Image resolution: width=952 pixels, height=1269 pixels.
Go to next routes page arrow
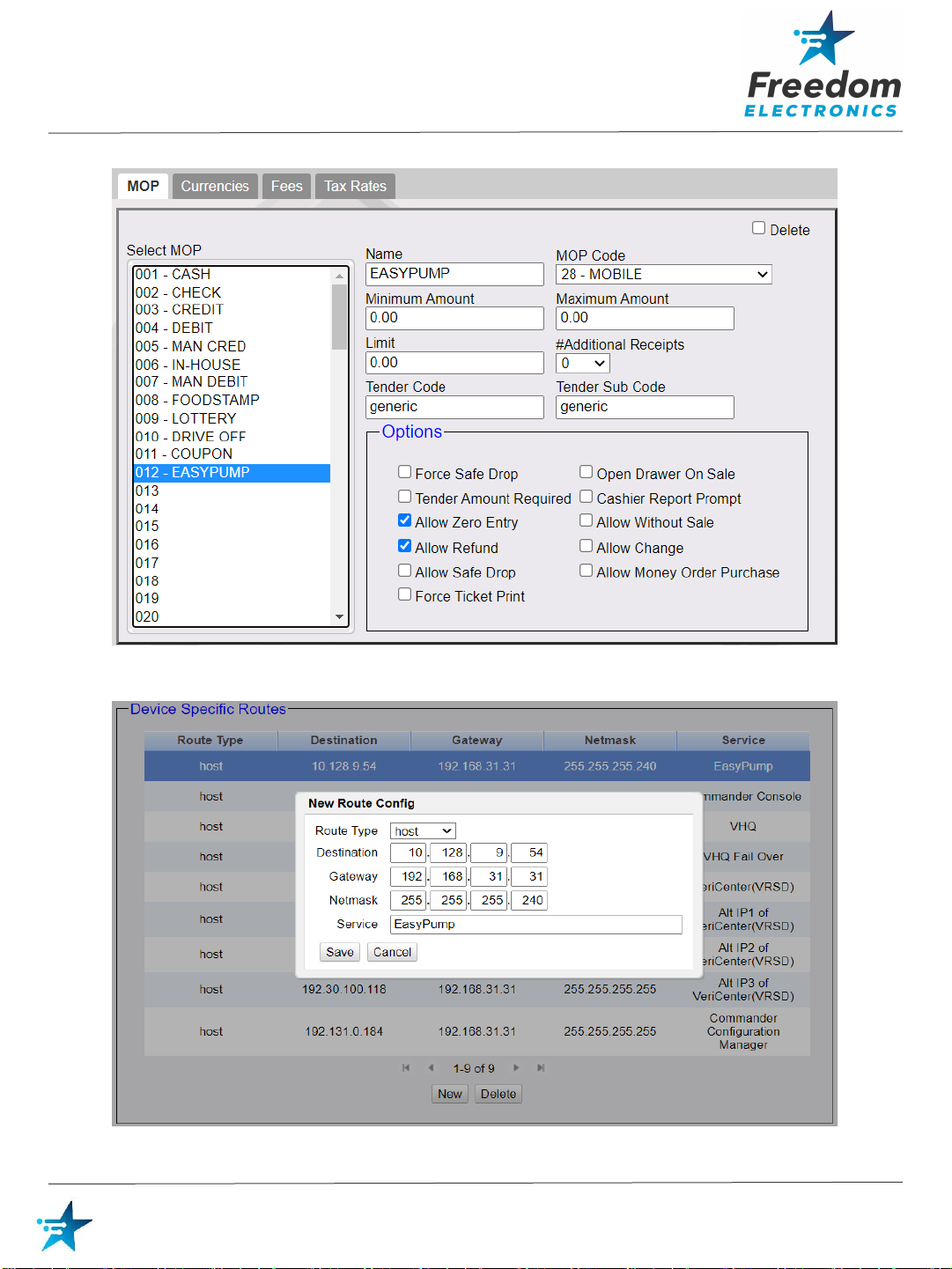point(516,1068)
